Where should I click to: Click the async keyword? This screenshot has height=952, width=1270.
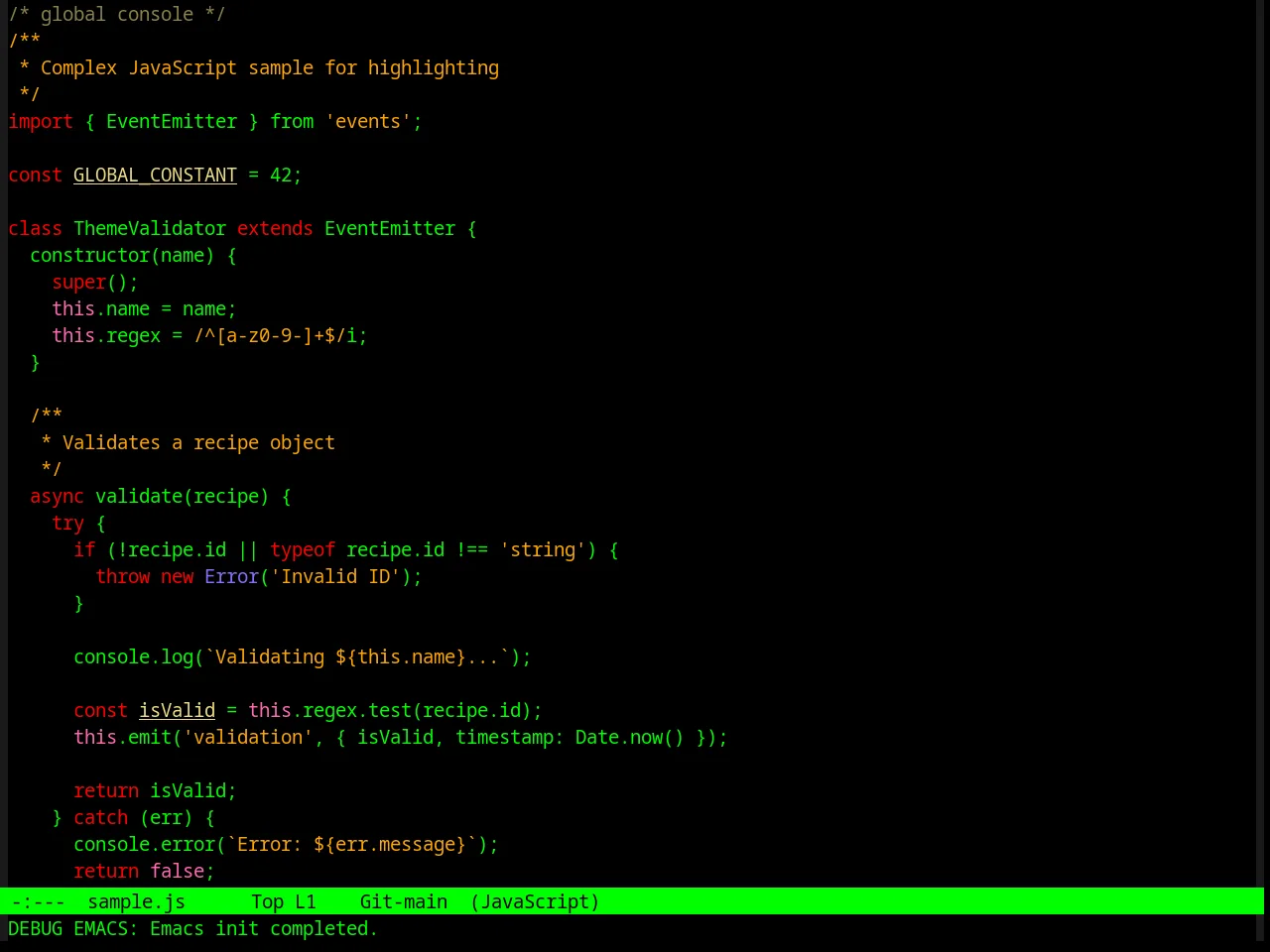(57, 496)
